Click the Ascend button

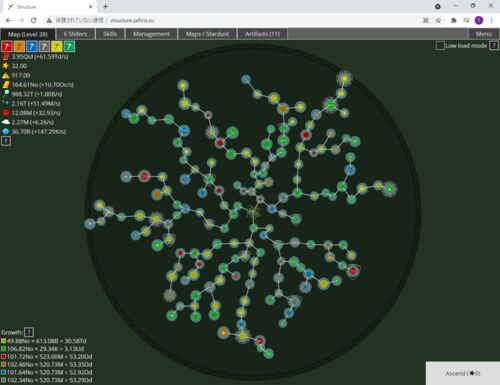coord(463,373)
